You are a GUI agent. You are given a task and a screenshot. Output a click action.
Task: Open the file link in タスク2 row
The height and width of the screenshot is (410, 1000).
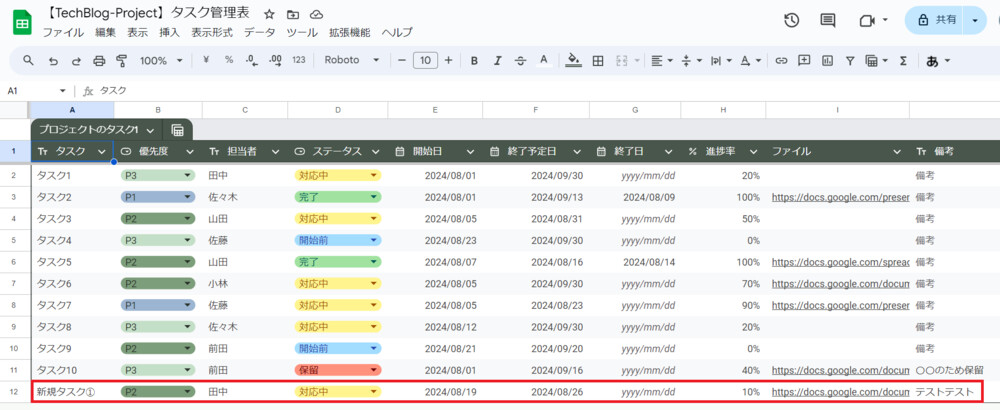[839, 197]
